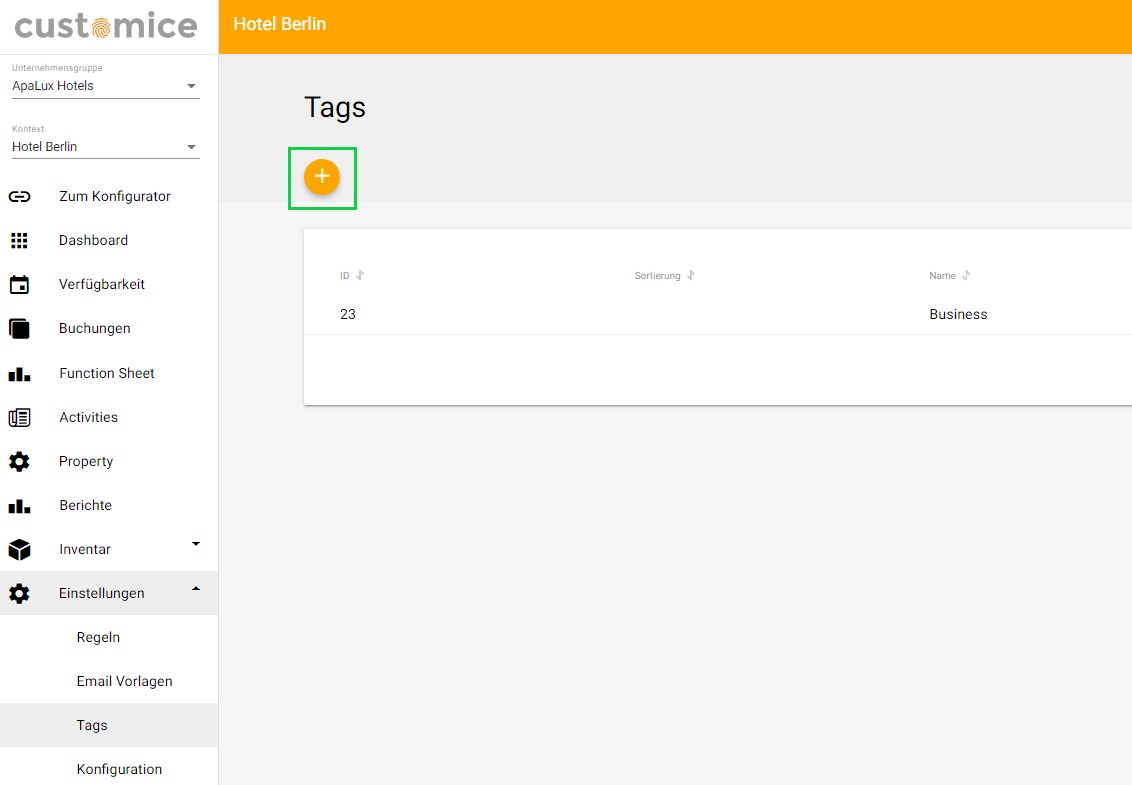Sort table by ID column arrow
The height and width of the screenshot is (785, 1132).
pos(360,275)
